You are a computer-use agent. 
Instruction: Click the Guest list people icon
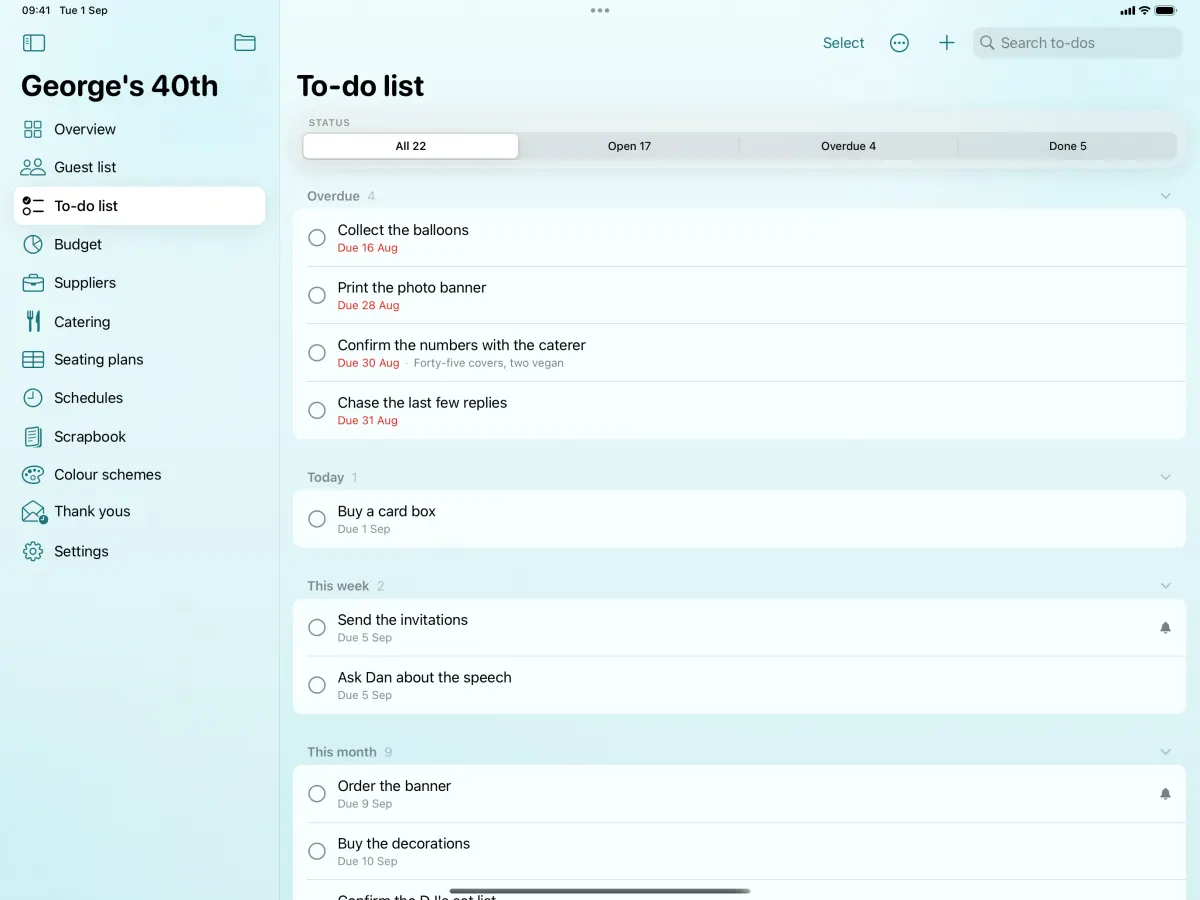(33, 167)
